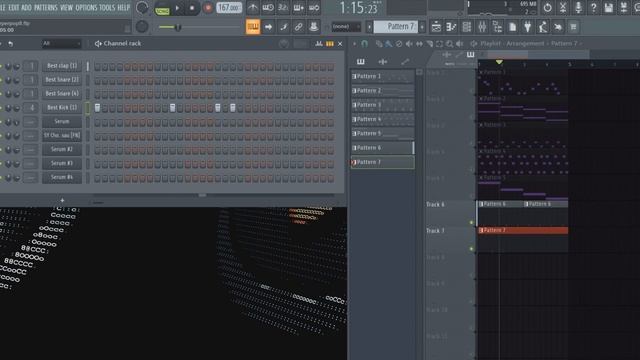Toggle the Channel rack graph editor icon
This screenshot has width=640, height=360.
tap(318, 44)
